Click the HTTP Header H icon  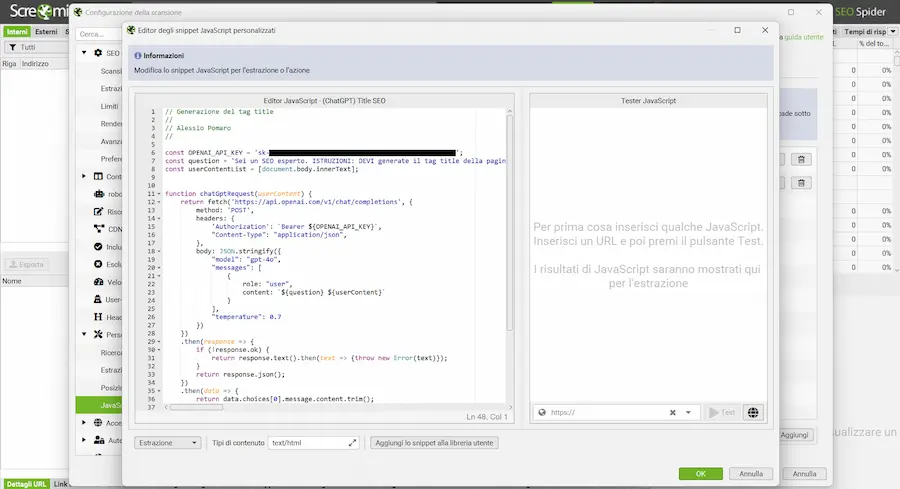click(x=98, y=317)
